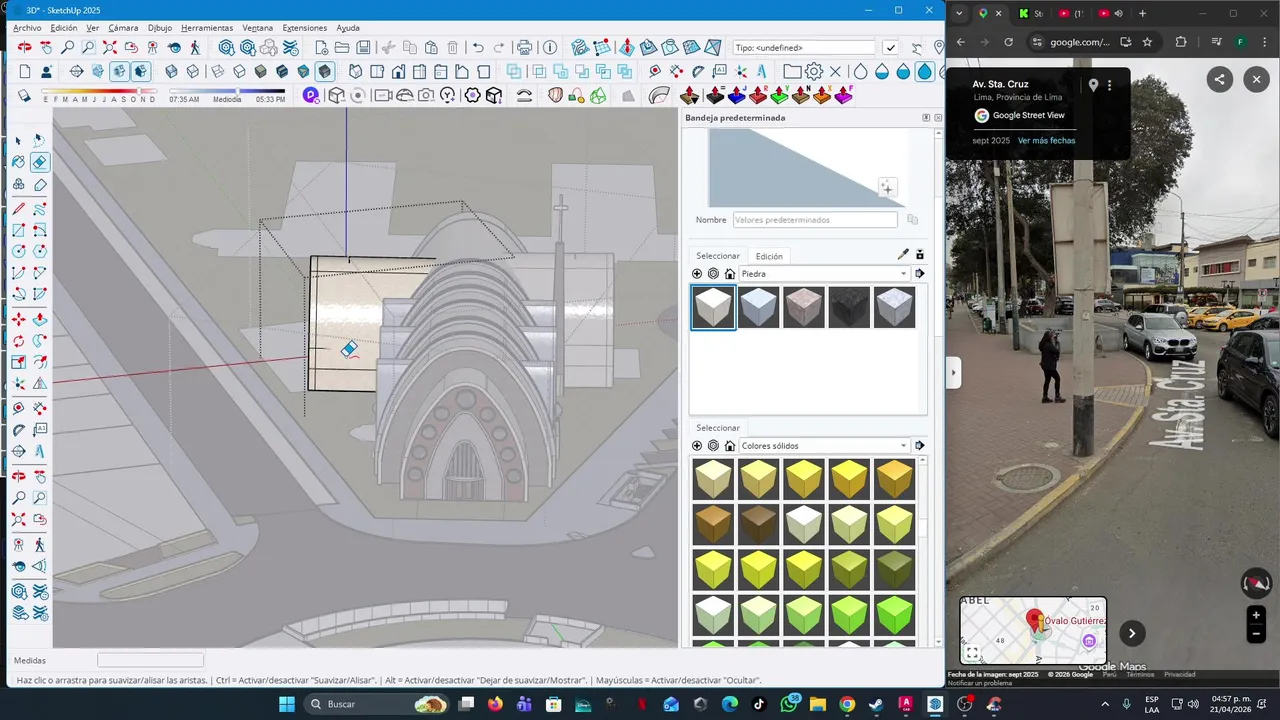Click the Print icon in toolbar
The width and height of the screenshot is (1280, 720).
point(524,47)
